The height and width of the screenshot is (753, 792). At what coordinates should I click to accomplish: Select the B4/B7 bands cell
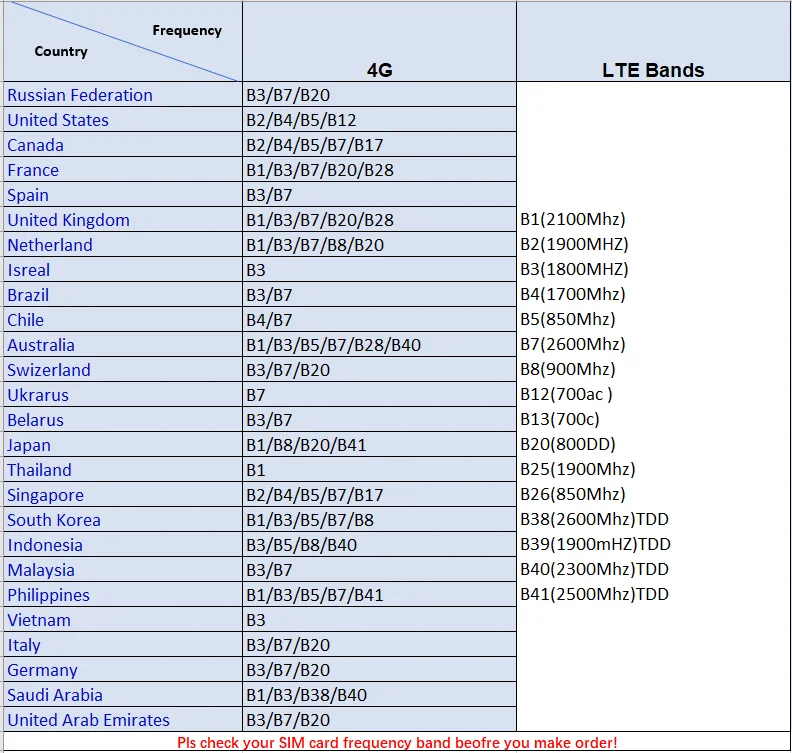point(379,320)
